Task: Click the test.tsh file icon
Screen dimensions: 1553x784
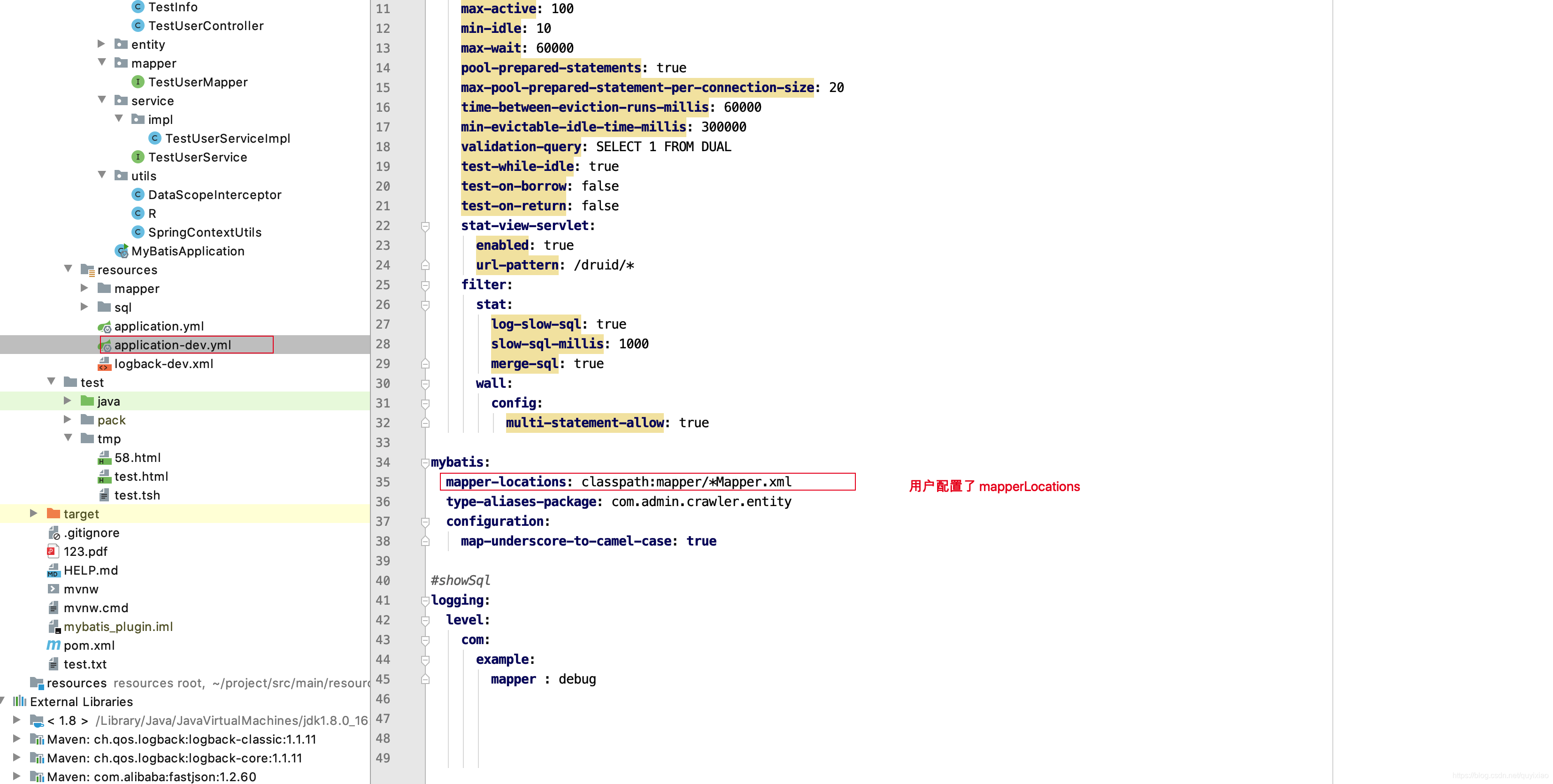Action: 104,495
